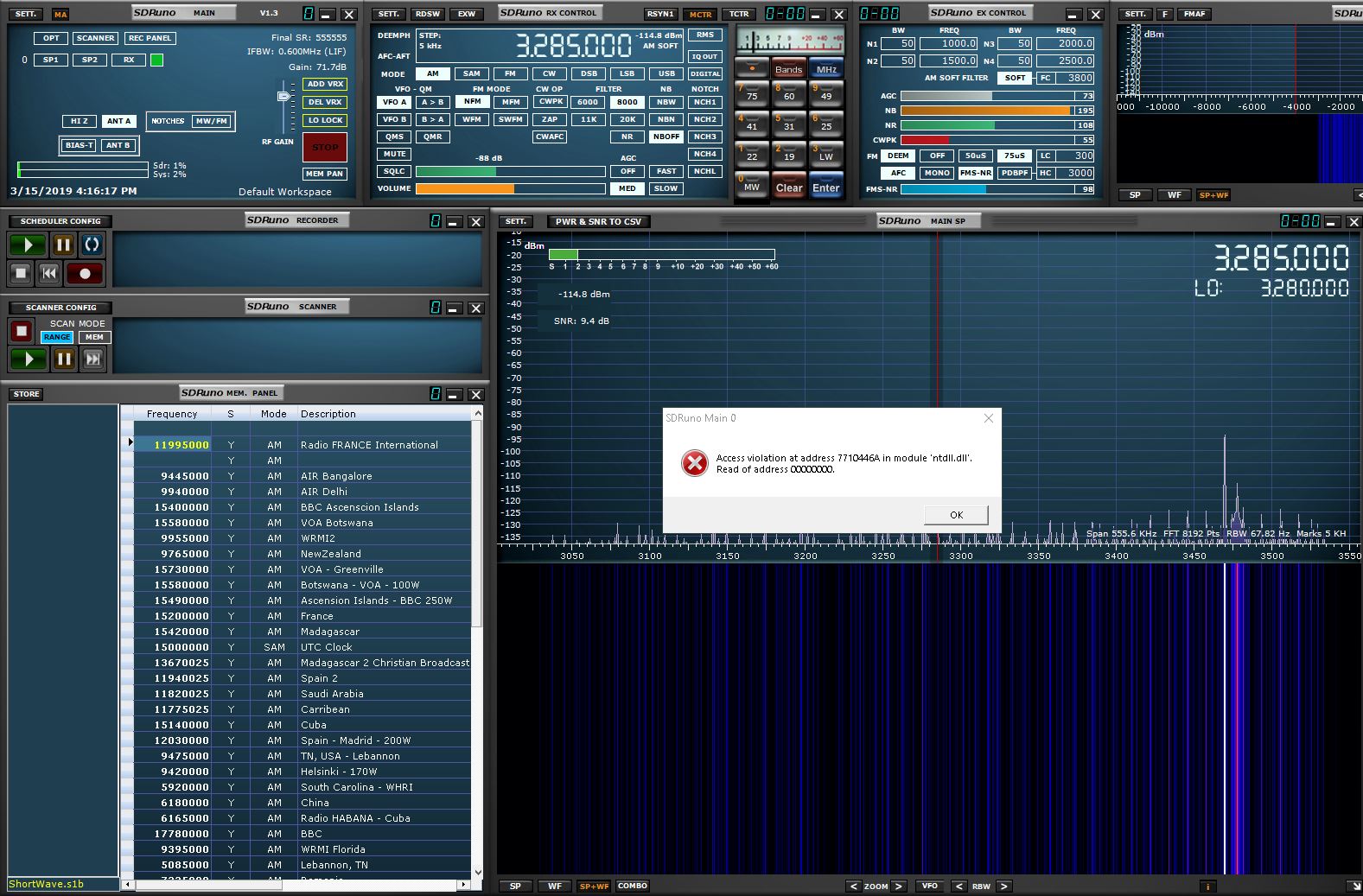The image size is (1363, 896).
Task: Select the Radio FRANCE International memory row
Action: point(303,445)
